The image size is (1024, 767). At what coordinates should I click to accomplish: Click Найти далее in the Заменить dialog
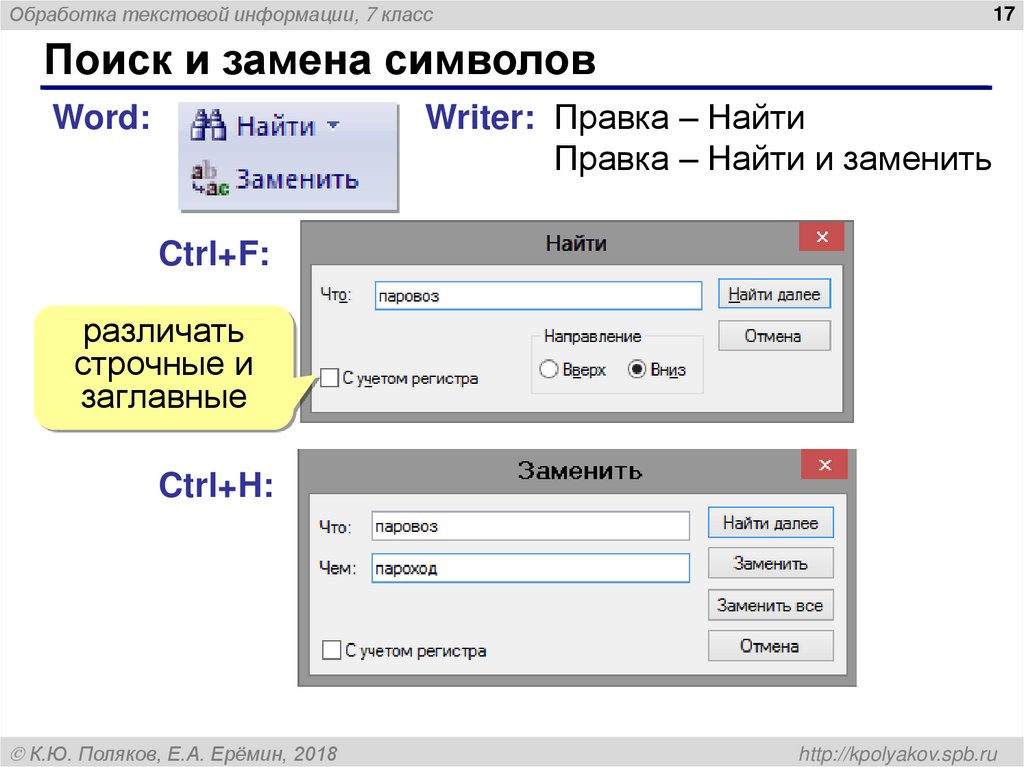(771, 523)
